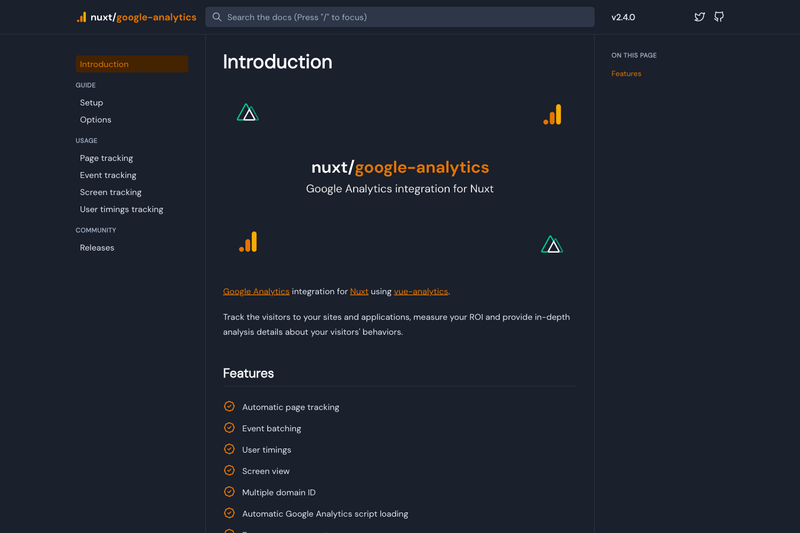Open the Releases page
The height and width of the screenshot is (533, 800).
pos(97,248)
